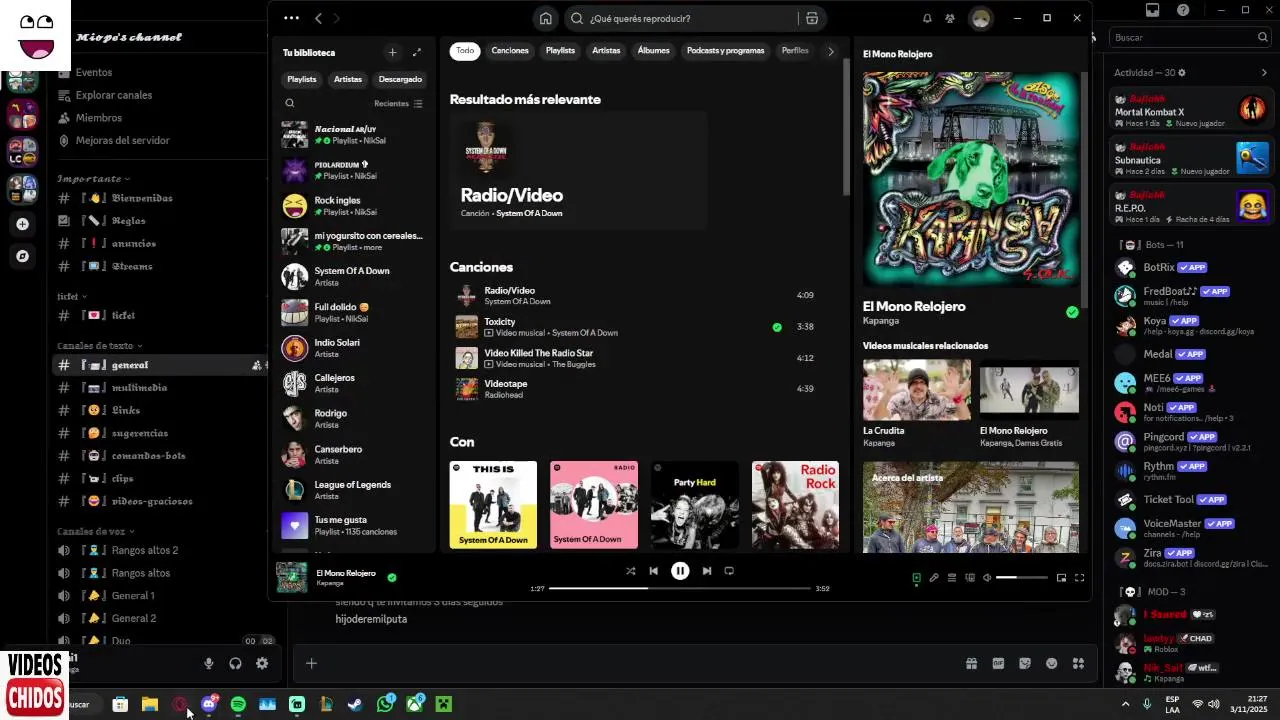This screenshot has height=720, width=1280.
Task: Open Discord GIF picker
Action: pos(998,663)
